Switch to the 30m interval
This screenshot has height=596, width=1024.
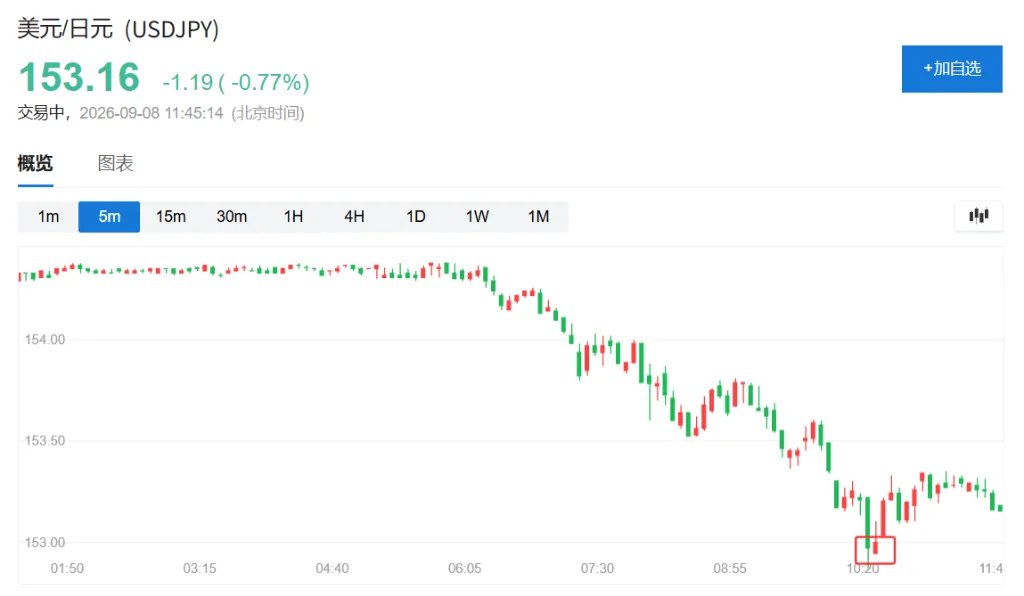[x=232, y=217]
